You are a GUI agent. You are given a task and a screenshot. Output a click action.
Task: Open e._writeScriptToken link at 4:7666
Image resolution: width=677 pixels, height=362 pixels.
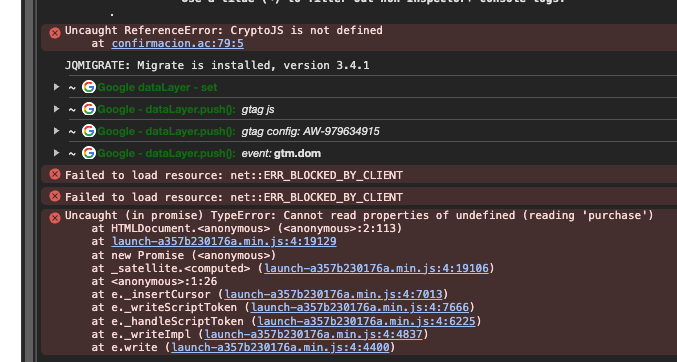coord(360,308)
